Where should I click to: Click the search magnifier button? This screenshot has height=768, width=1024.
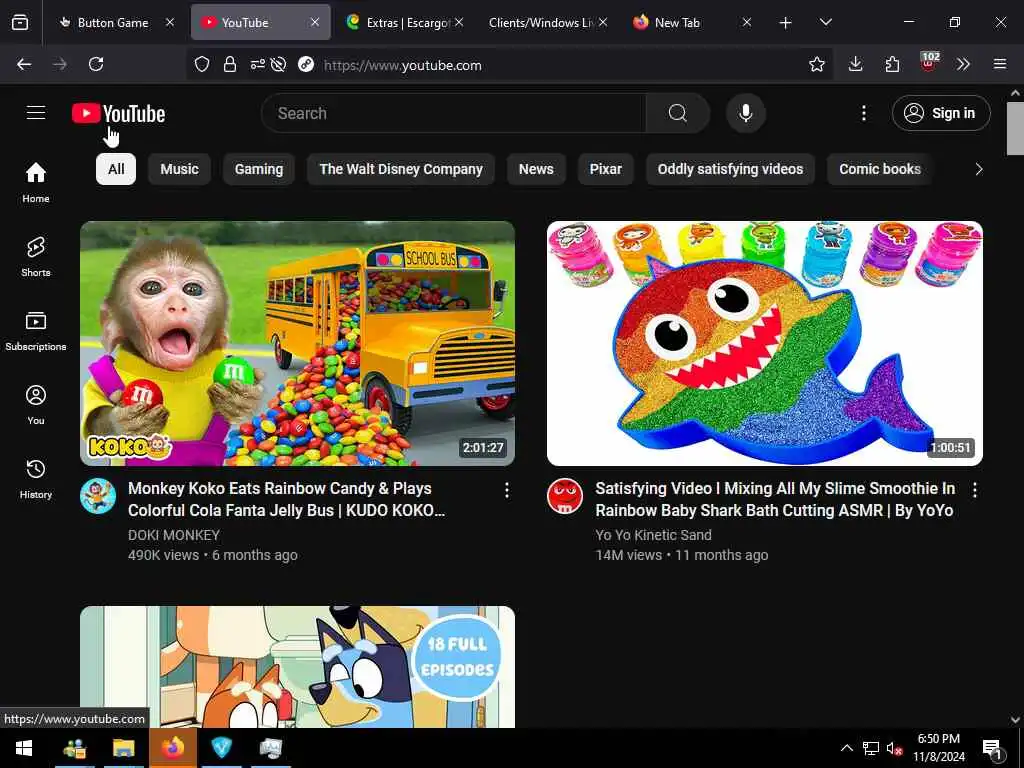coord(677,113)
